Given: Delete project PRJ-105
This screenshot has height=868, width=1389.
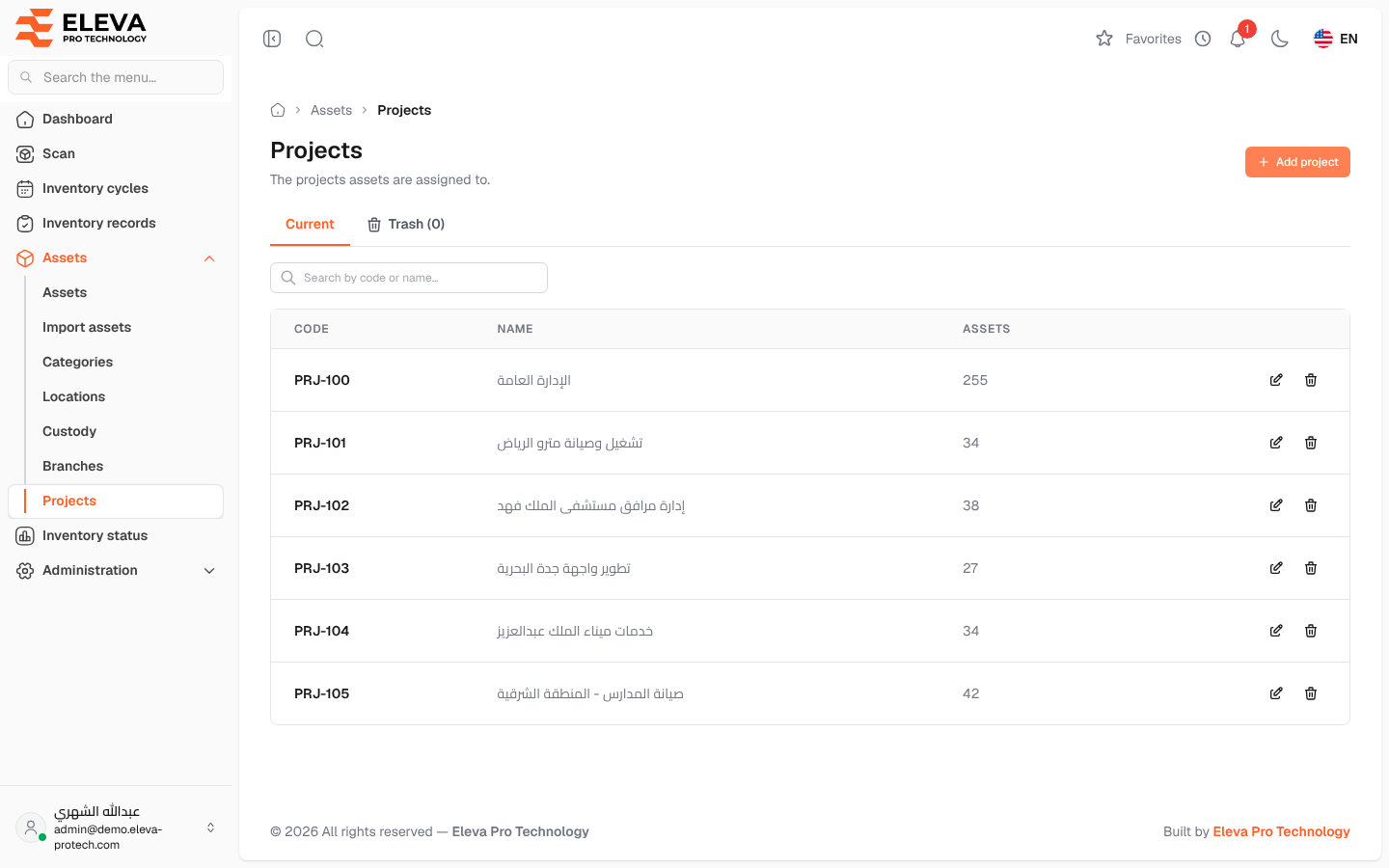Looking at the screenshot, I should [x=1311, y=693].
